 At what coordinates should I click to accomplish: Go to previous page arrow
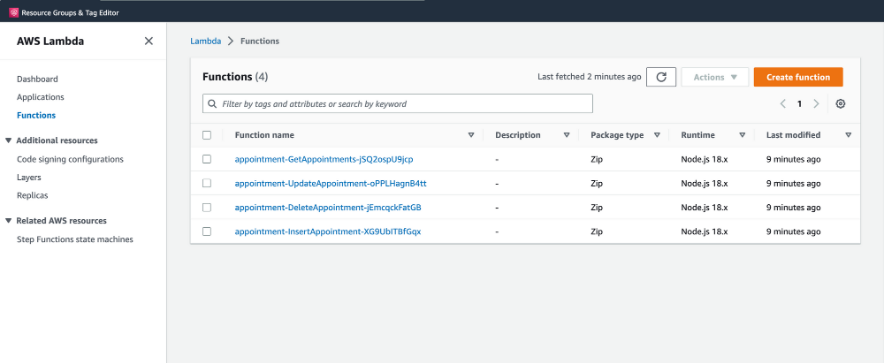[x=783, y=104]
